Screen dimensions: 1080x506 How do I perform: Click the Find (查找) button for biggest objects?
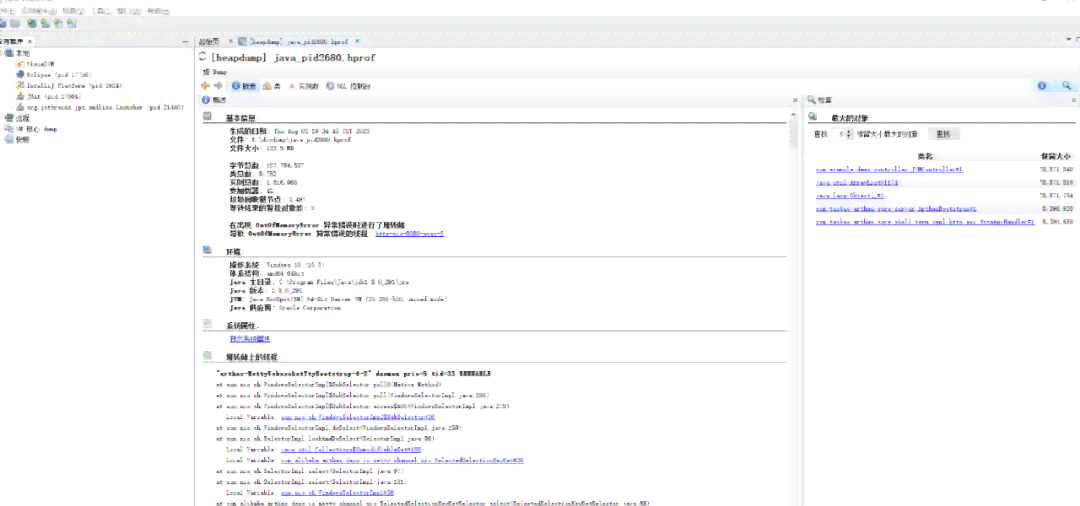pyautogui.click(x=944, y=134)
